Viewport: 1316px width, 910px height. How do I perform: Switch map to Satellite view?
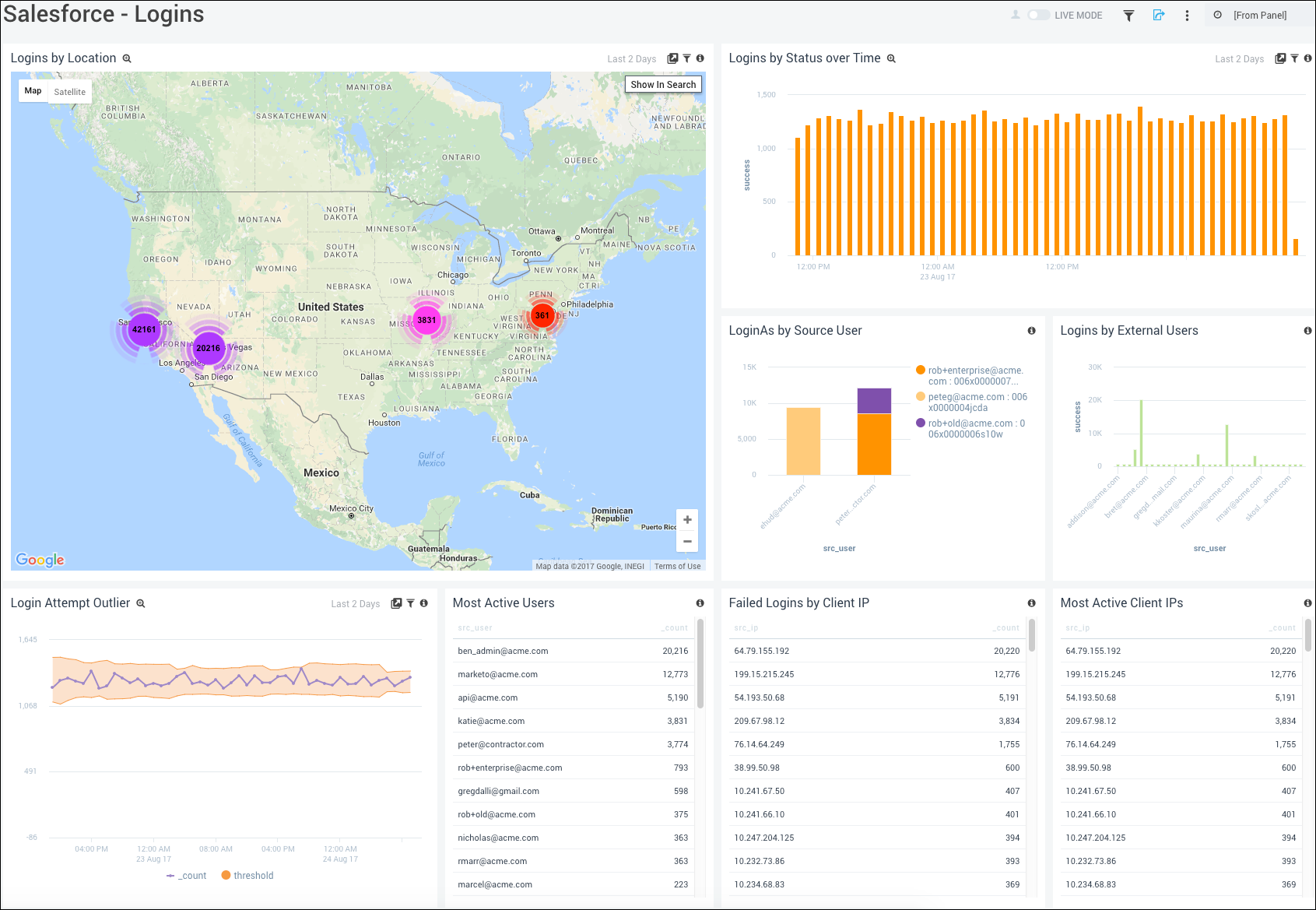[x=70, y=91]
